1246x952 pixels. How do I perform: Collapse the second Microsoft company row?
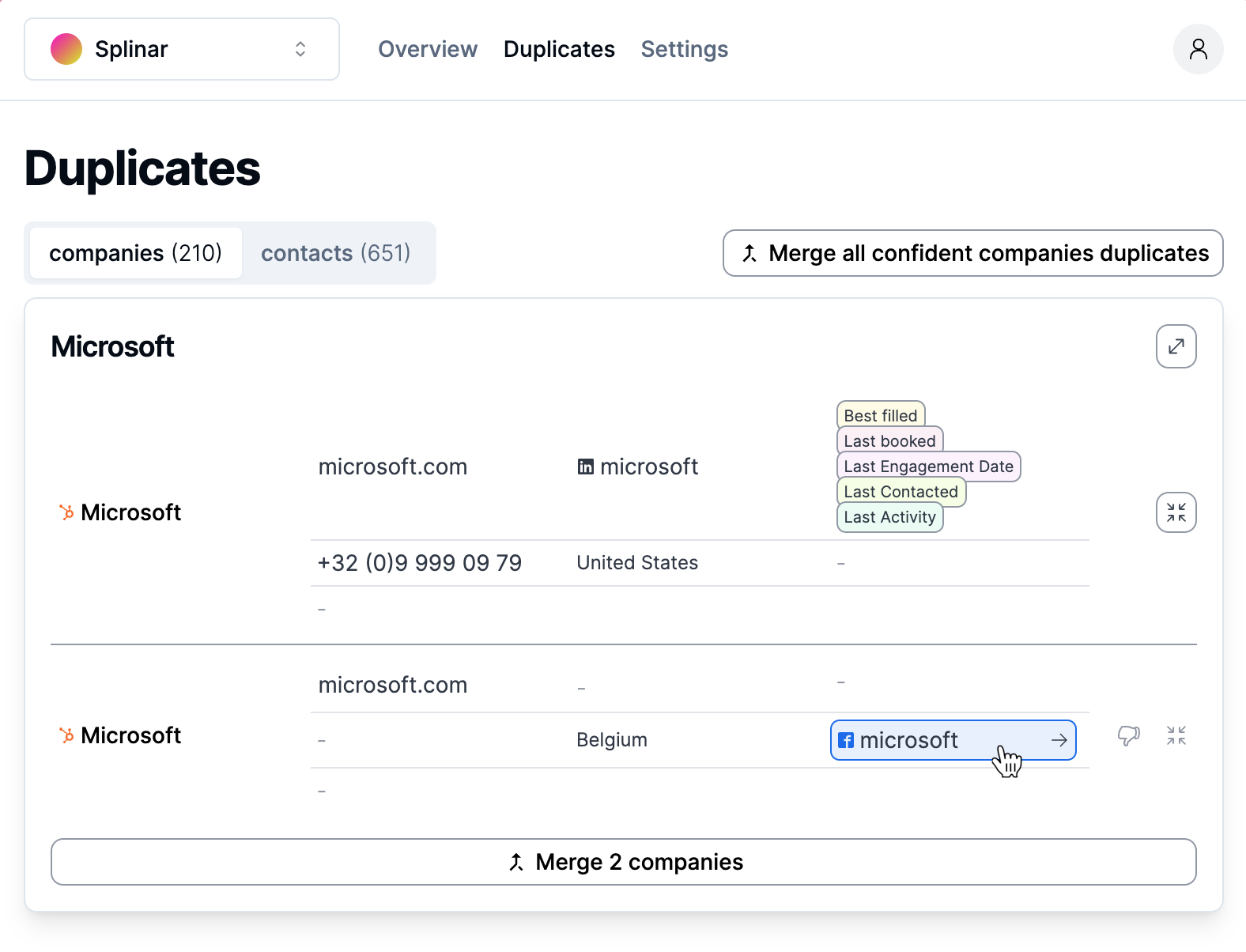coord(1176,736)
